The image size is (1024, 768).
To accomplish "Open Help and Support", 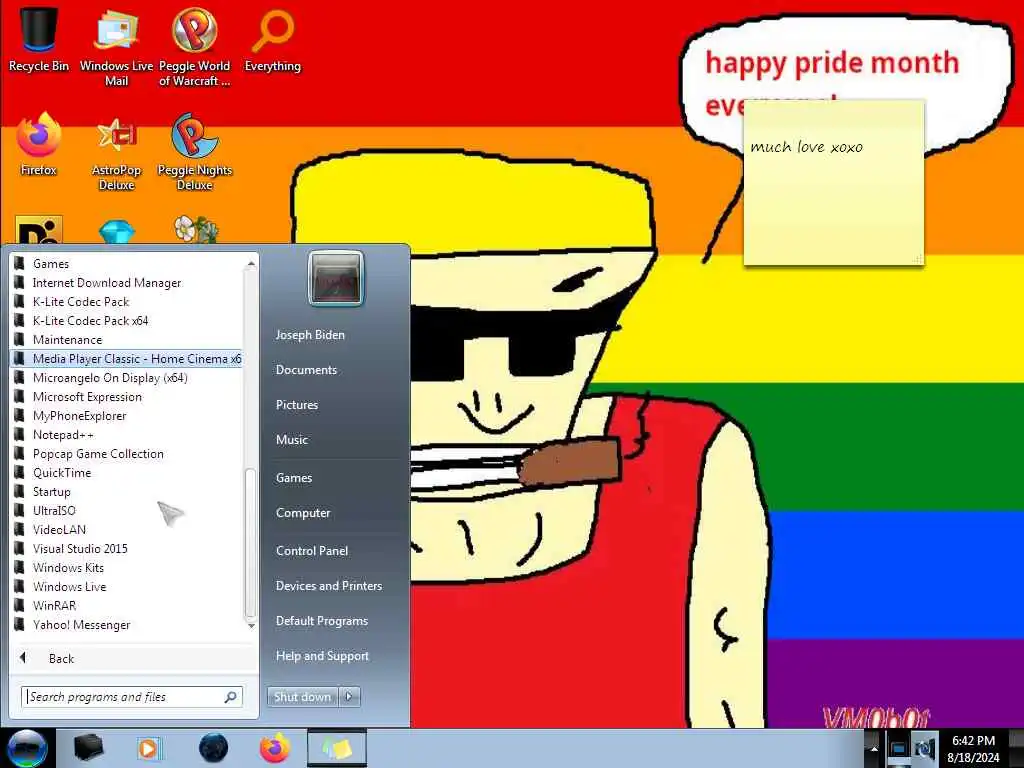I will coord(322,656).
